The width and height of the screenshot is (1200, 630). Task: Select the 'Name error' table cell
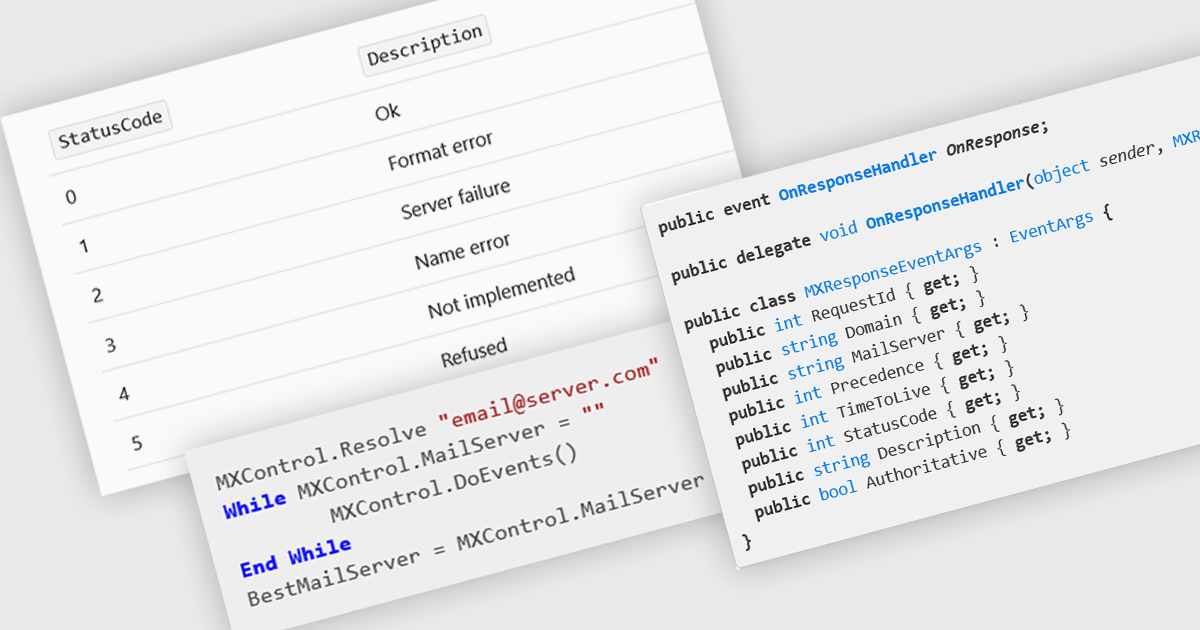coord(463,252)
